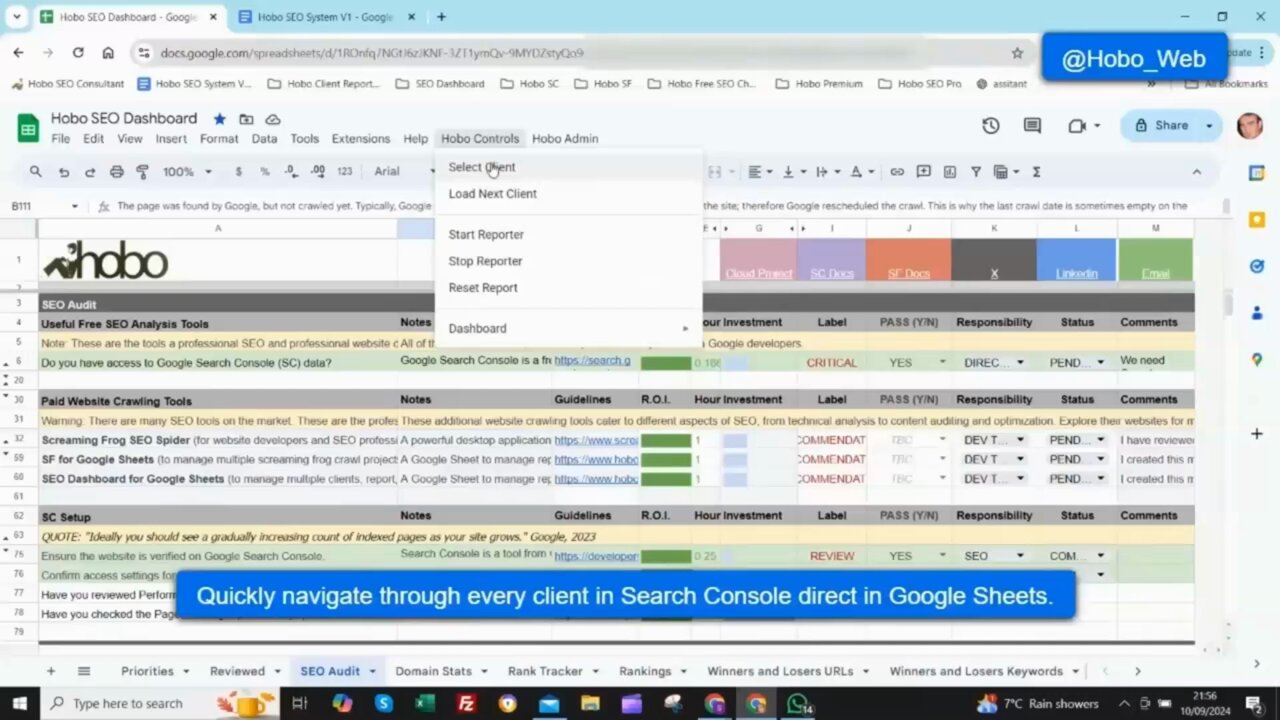The width and height of the screenshot is (1280, 720).
Task: Open version history clock icon
Action: [990, 126]
